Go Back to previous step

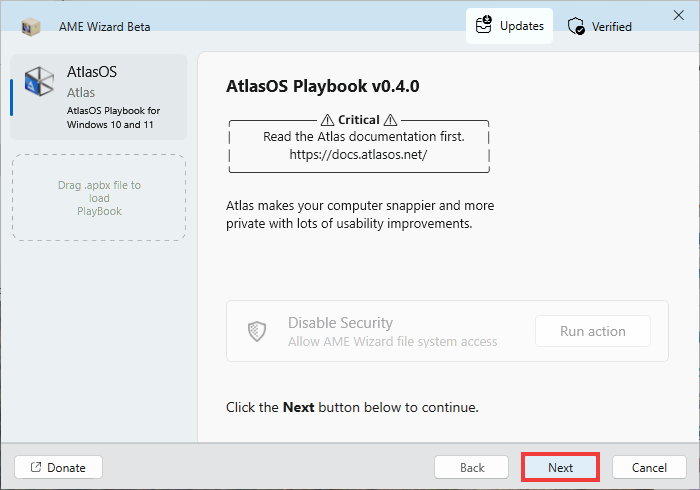coord(472,467)
